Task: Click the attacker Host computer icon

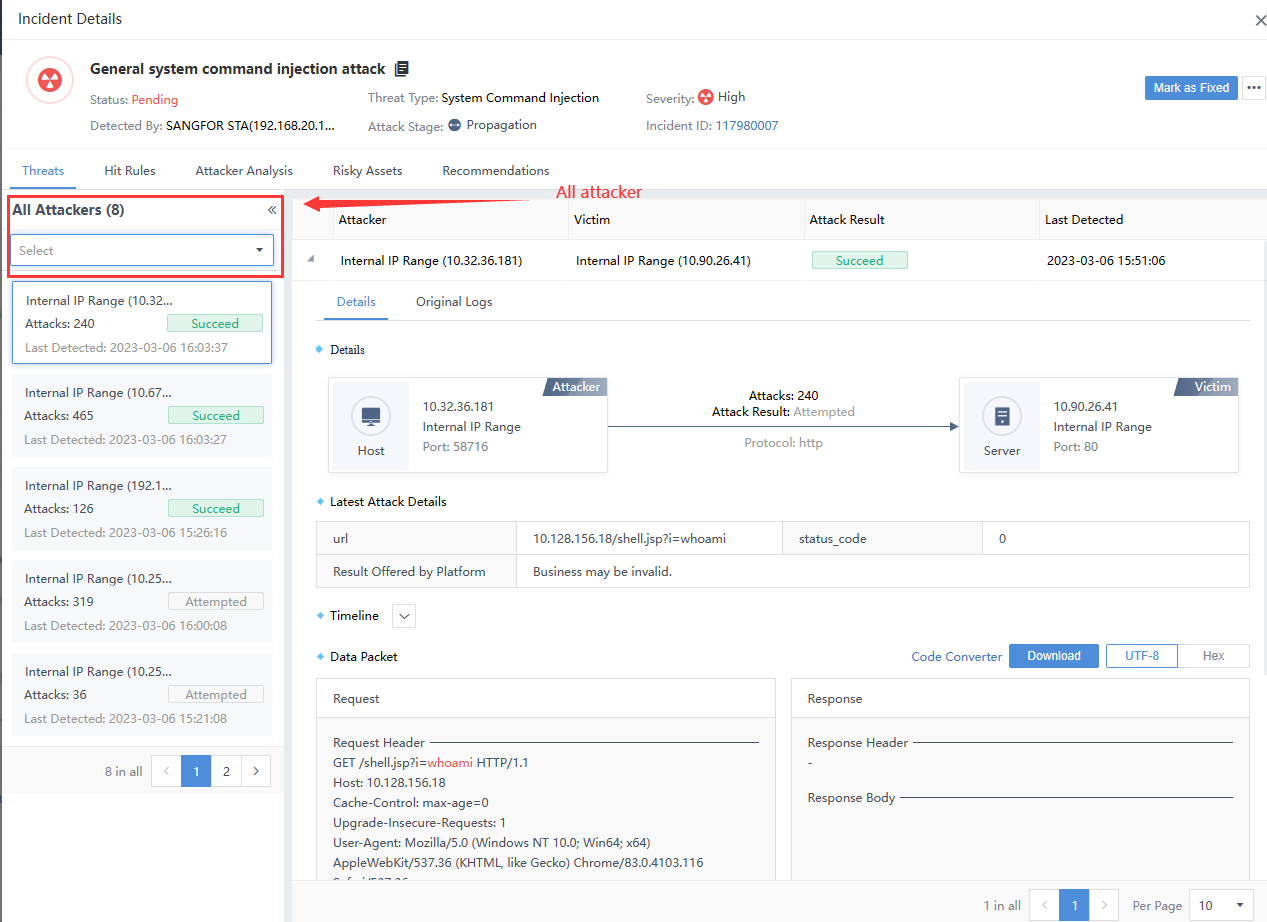Action: point(371,416)
